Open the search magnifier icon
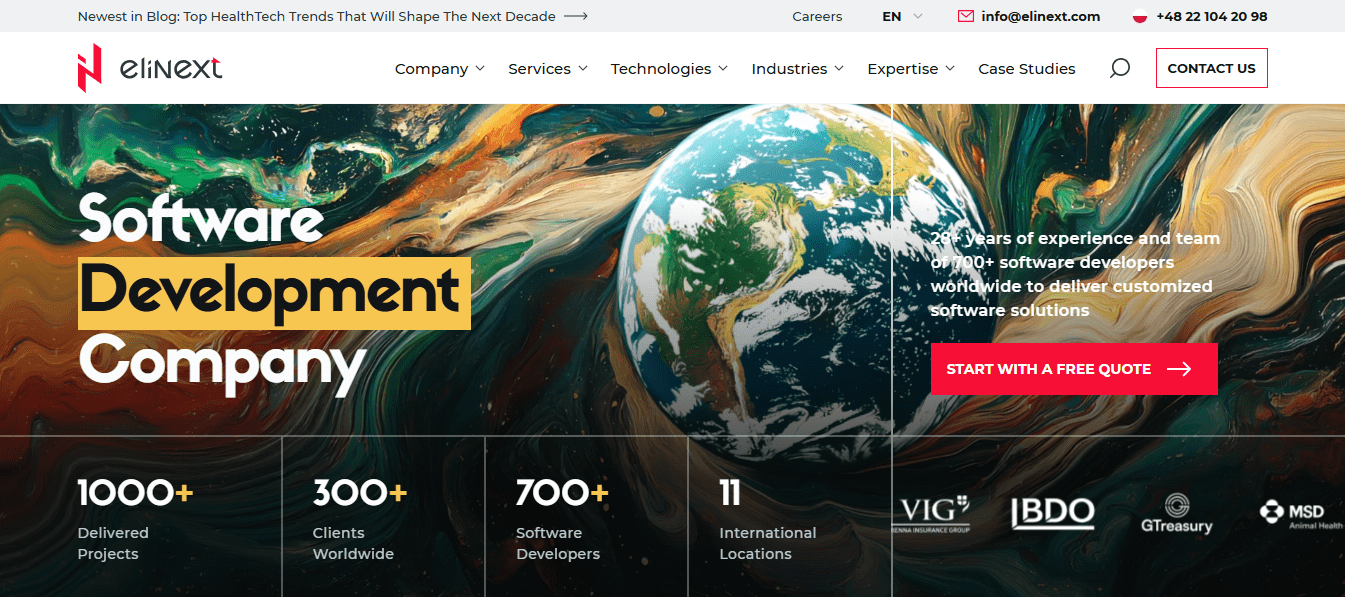 pos(1120,68)
